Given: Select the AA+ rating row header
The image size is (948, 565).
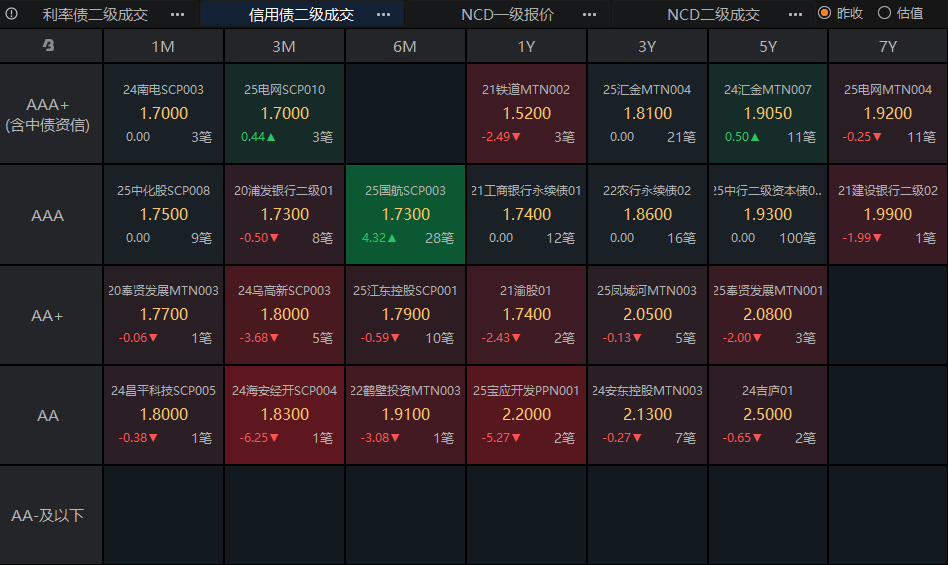Looking at the screenshot, I should point(51,315).
